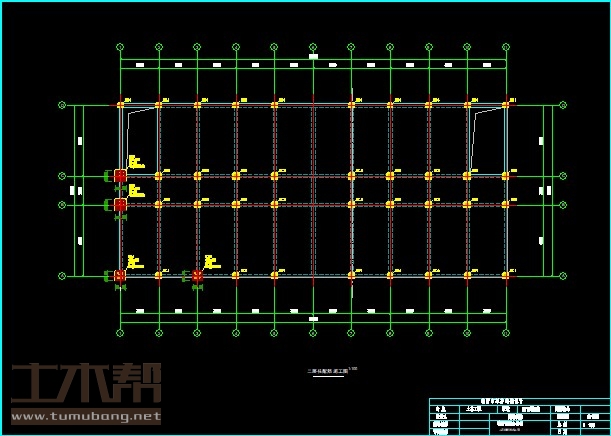Select the overall dimension label at top center
The image size is (611, 436).
pyautogui.click(x=313, y=57)
